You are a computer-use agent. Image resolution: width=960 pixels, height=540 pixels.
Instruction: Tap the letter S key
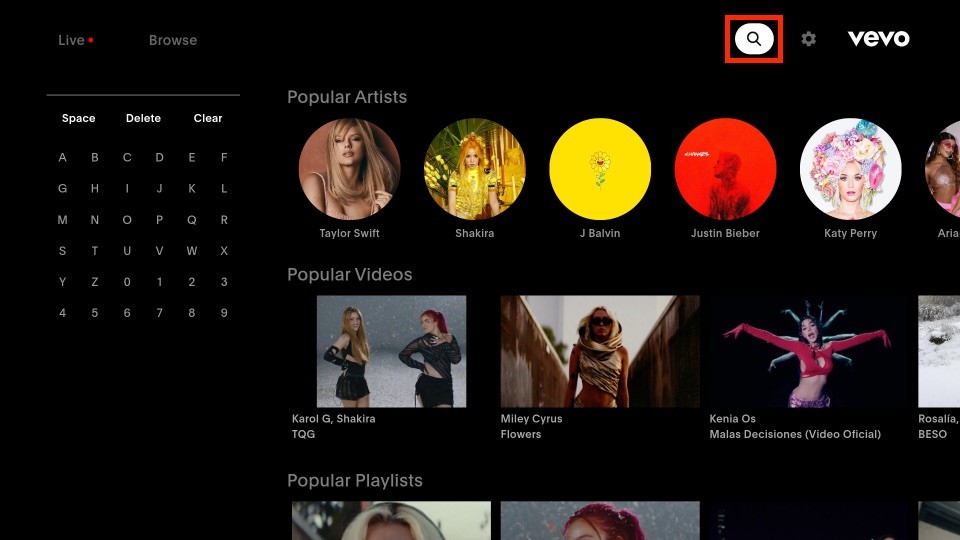pyautogui.click(x=62, y=251)
